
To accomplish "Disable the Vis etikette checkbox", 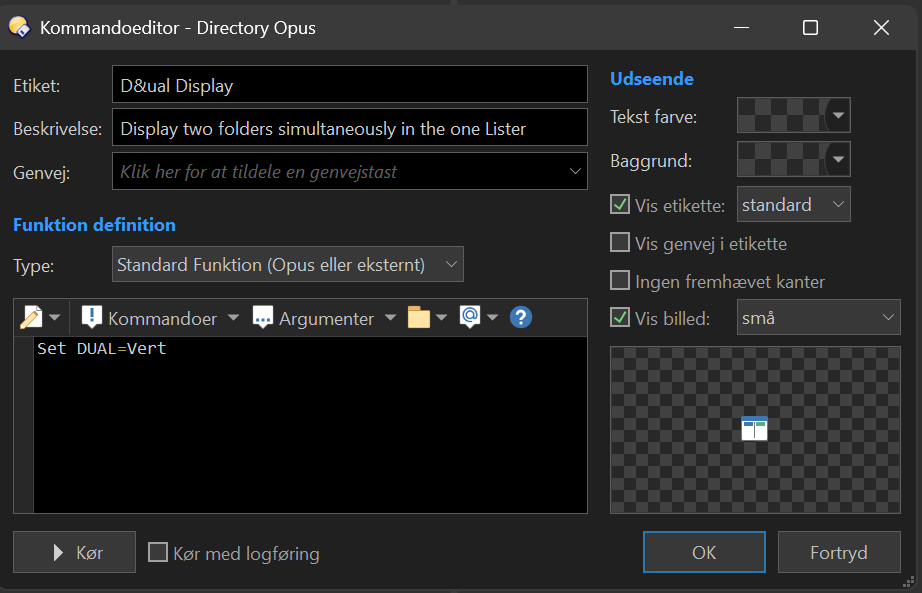I will click(620, 205).
